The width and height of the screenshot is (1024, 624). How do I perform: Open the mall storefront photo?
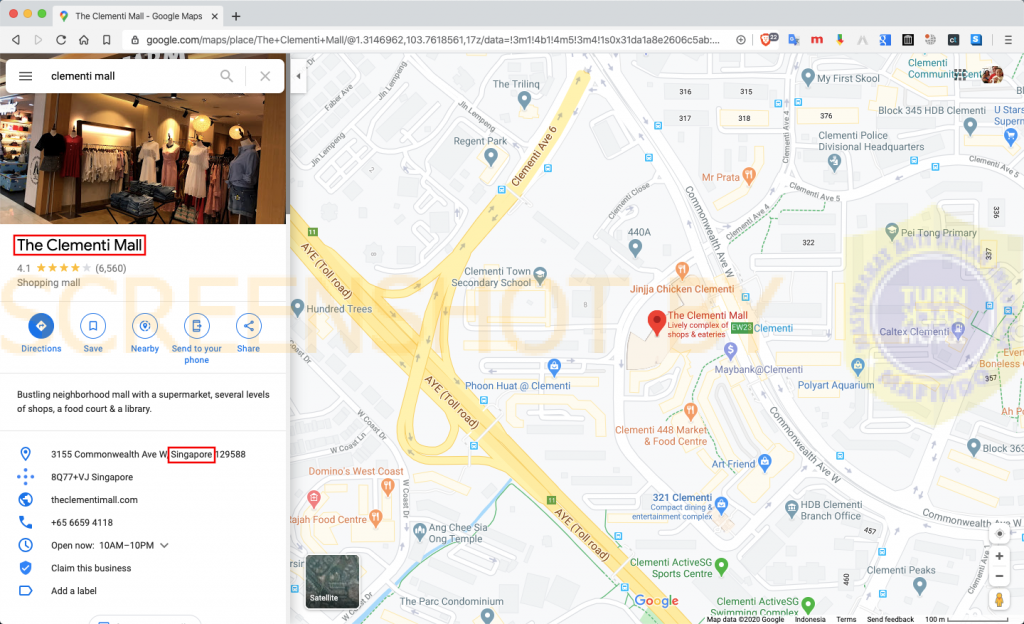point(143,158)
